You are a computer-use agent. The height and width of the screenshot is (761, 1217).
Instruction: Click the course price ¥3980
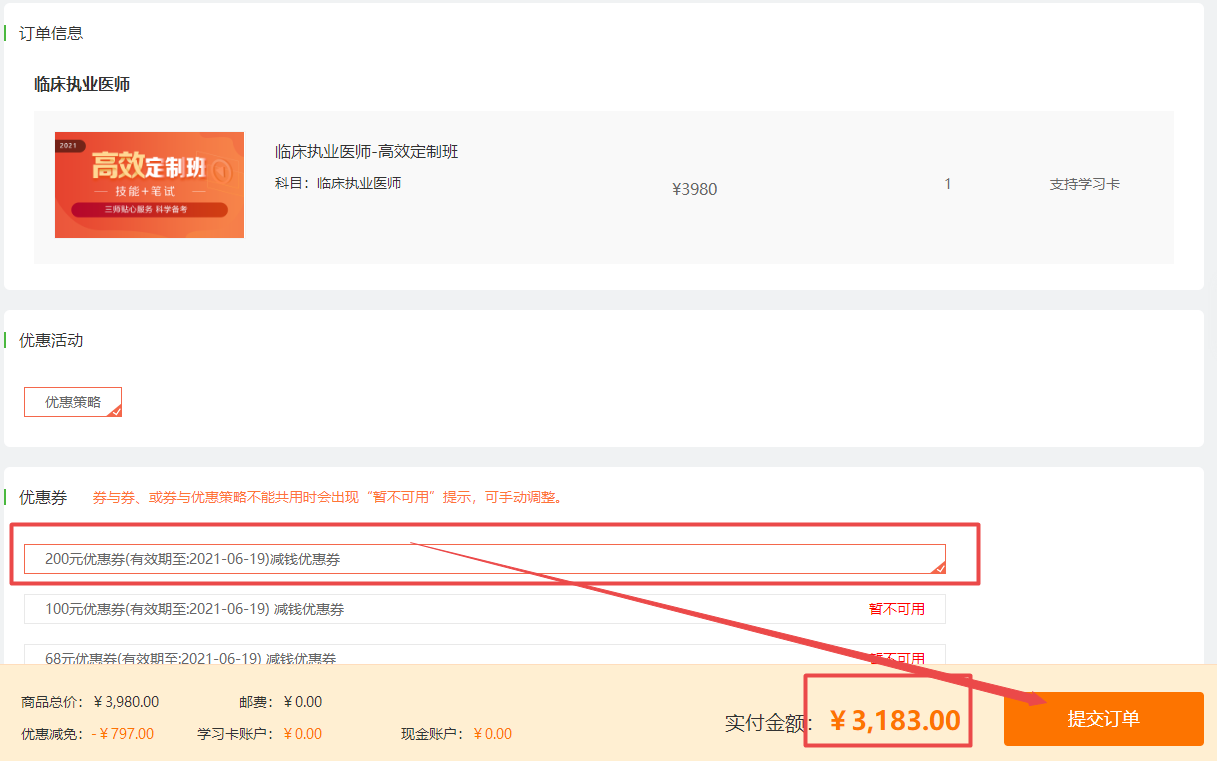(694, 189)
